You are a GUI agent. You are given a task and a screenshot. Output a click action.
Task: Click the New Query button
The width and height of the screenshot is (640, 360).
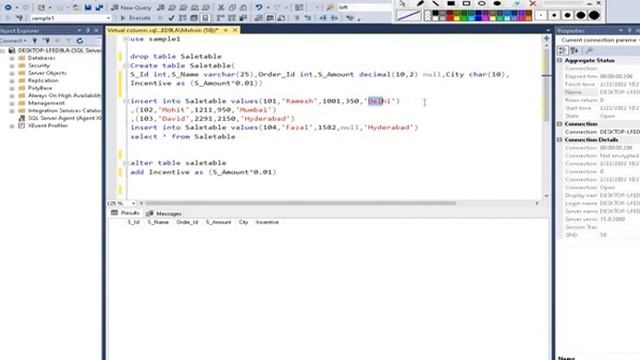coord(131,7)
